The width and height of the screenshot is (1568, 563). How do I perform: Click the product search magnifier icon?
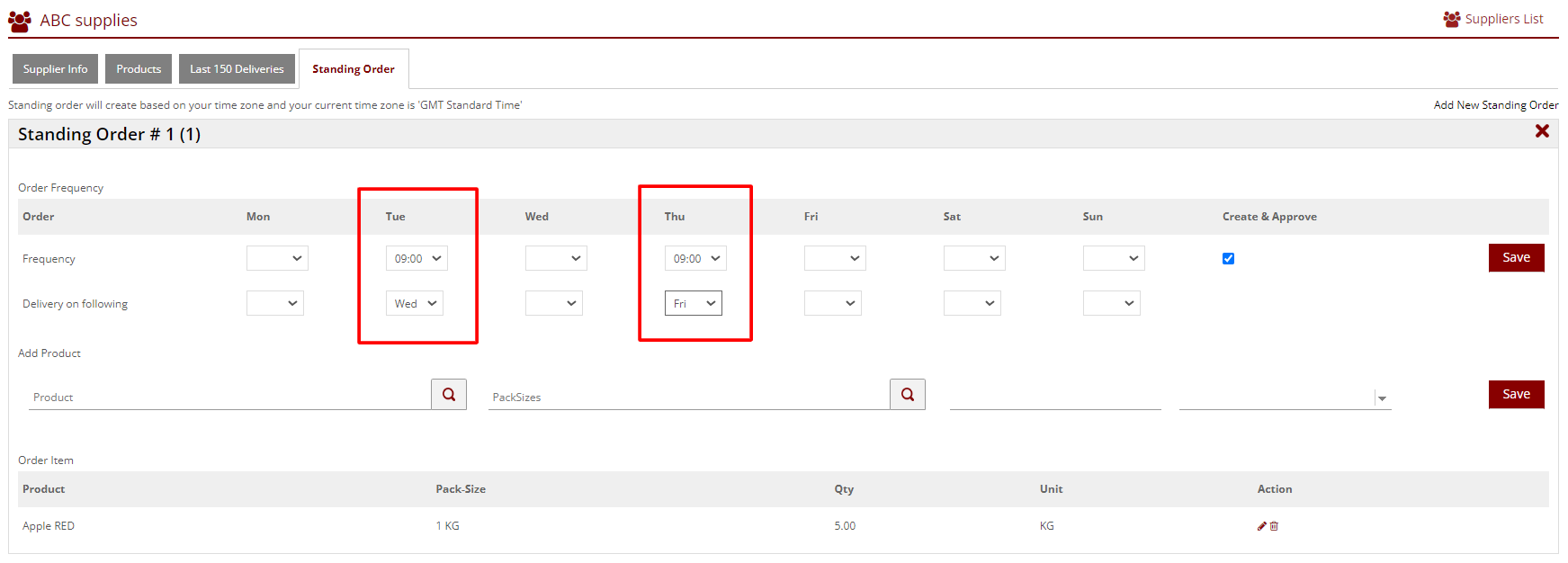point(448,394)
